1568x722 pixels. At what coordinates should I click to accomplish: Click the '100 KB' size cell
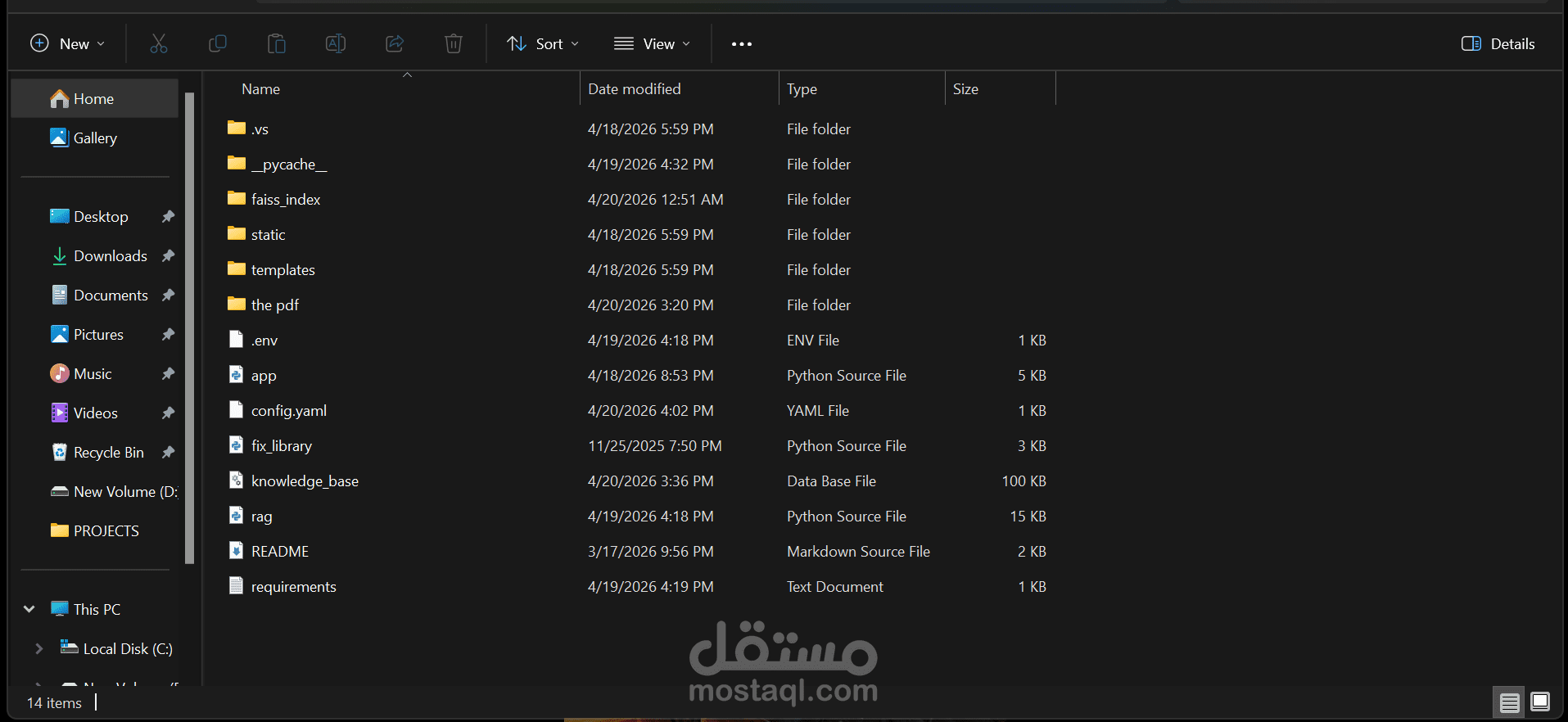coord(1024,481)
